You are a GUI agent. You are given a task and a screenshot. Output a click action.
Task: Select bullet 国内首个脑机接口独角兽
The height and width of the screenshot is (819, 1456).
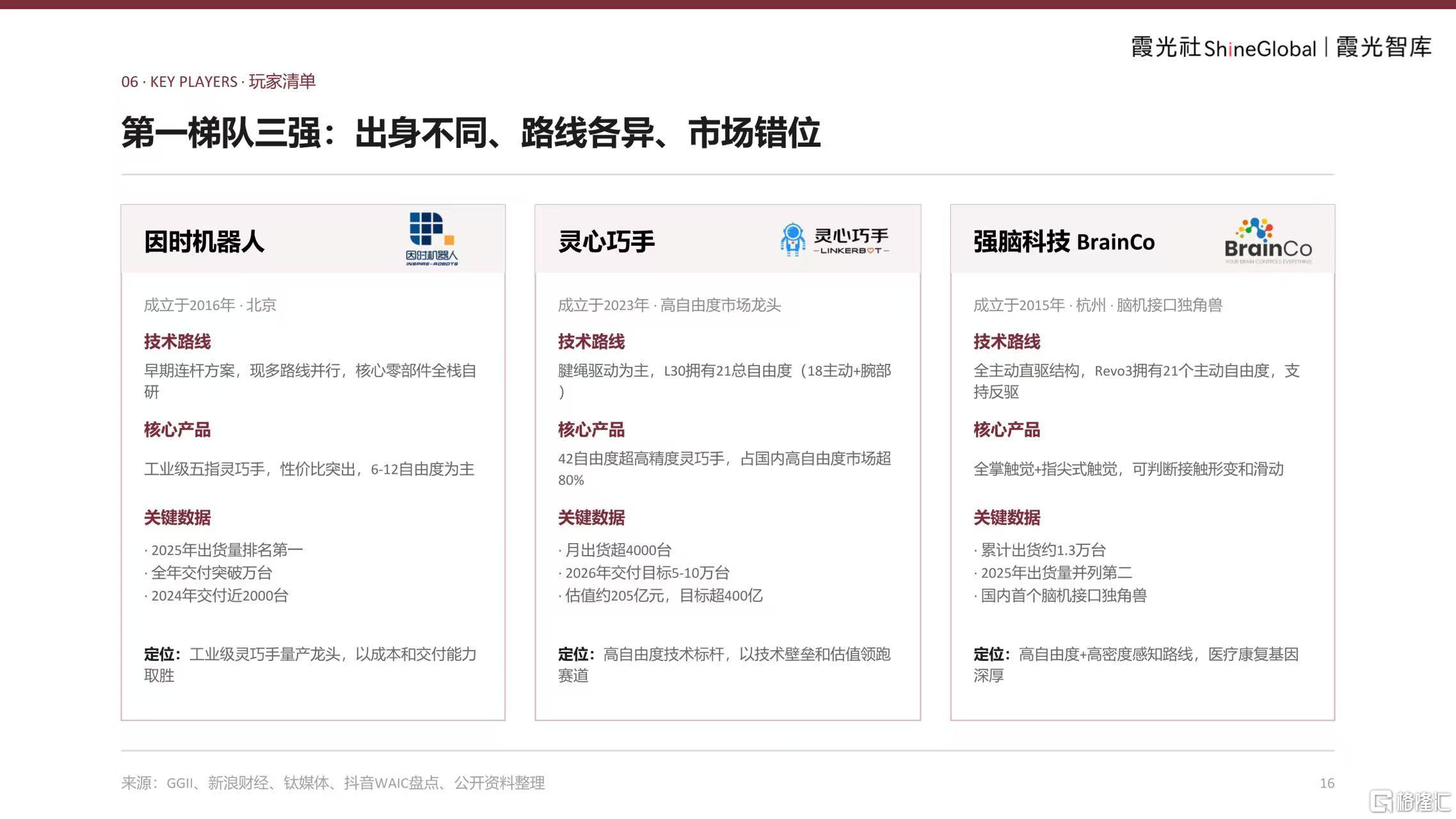coord(1060,596)
